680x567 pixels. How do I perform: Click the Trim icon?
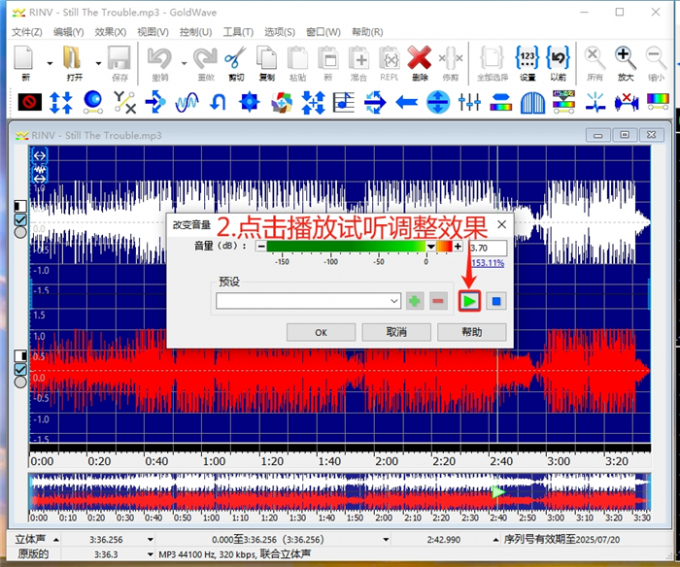(451, 58)
